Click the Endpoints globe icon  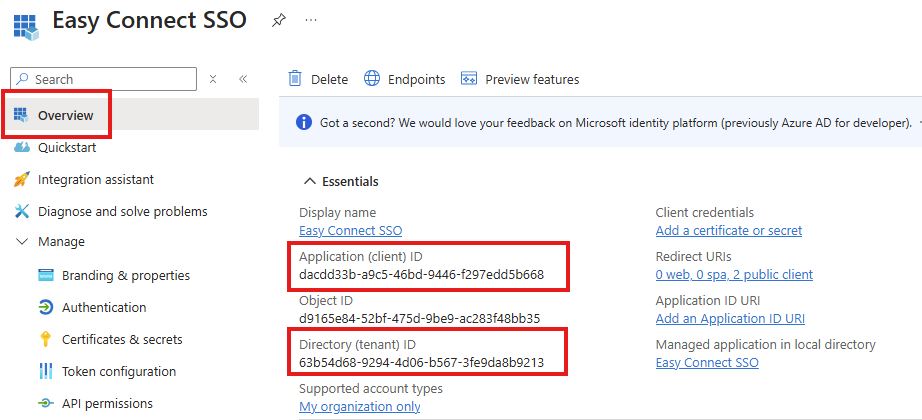372,78
